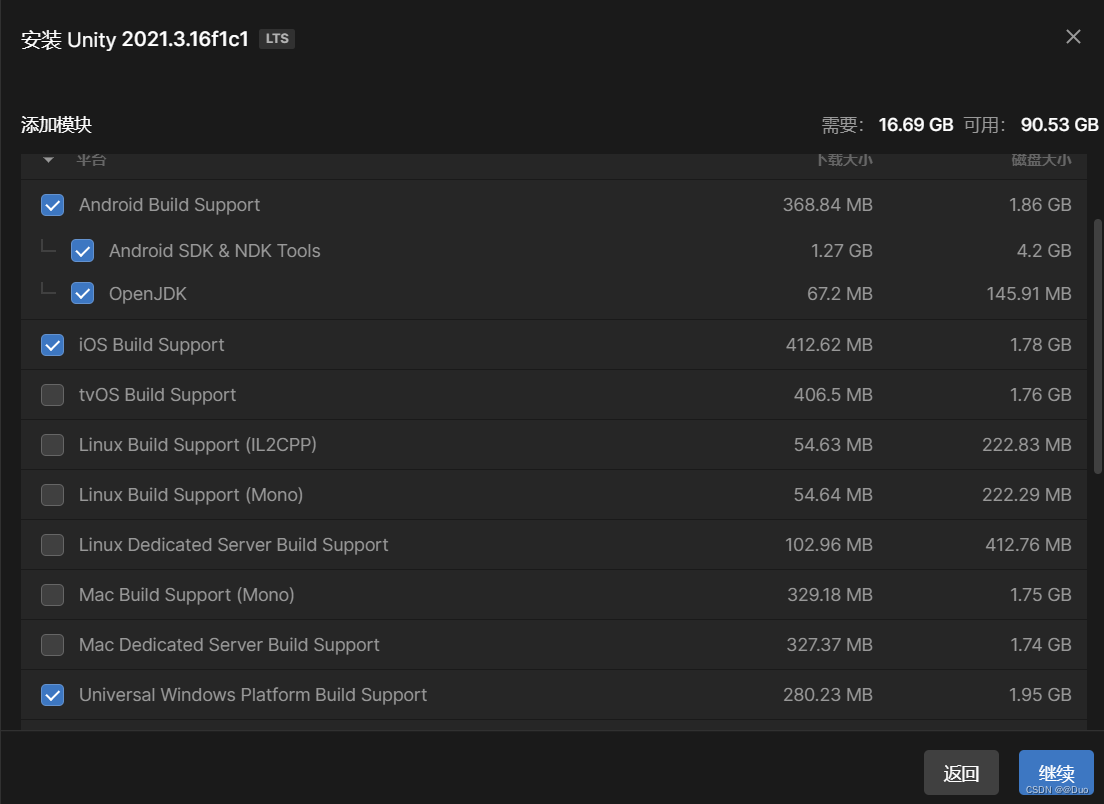1104x804 pixels.
Task: Click the required 16.69 GB value
Action: [916, 125]
